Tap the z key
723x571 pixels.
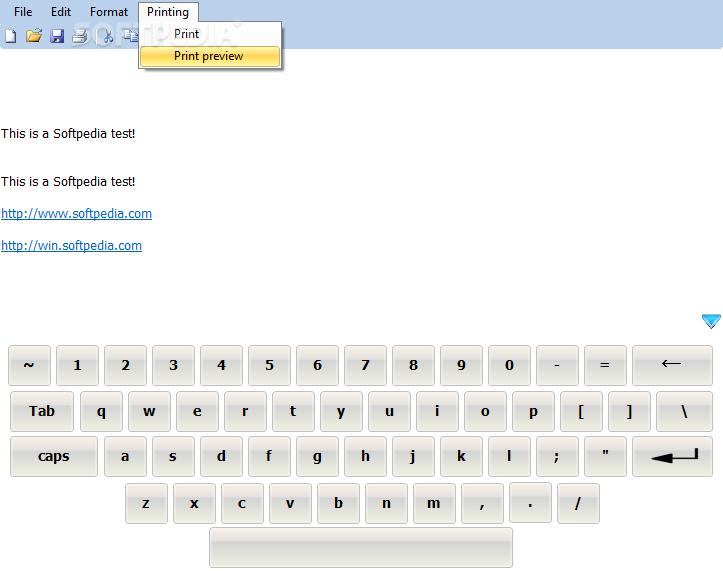click(146, 504)
